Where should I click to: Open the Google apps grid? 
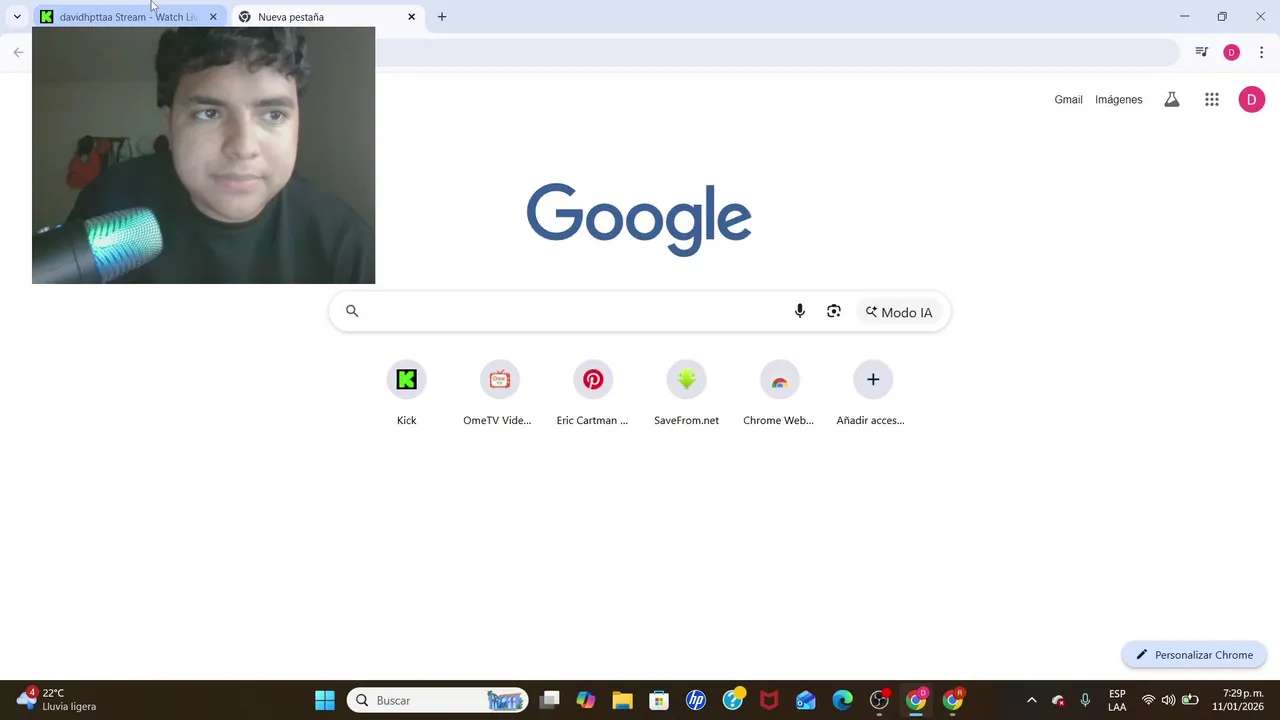(x=1211, y=100)
